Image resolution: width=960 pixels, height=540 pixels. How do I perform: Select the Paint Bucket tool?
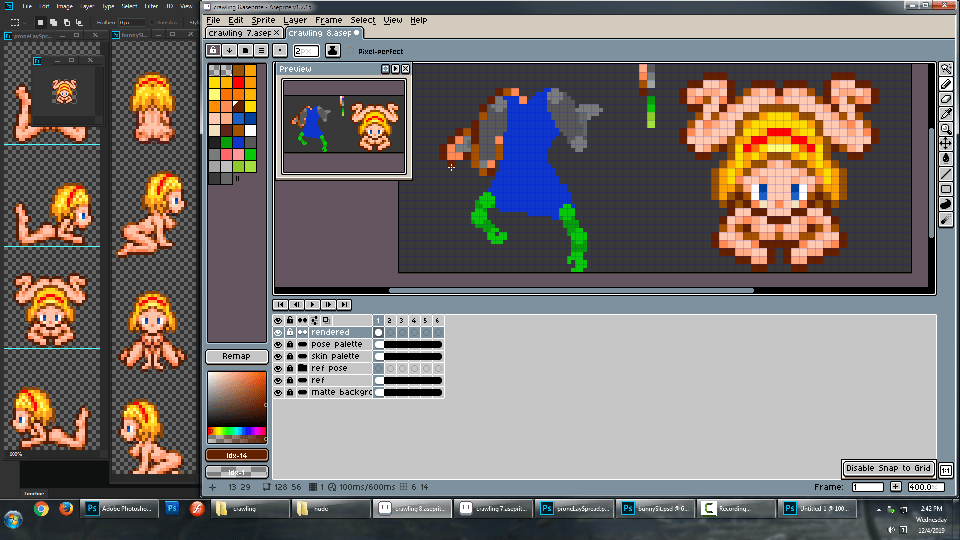(x=946, y=159)
